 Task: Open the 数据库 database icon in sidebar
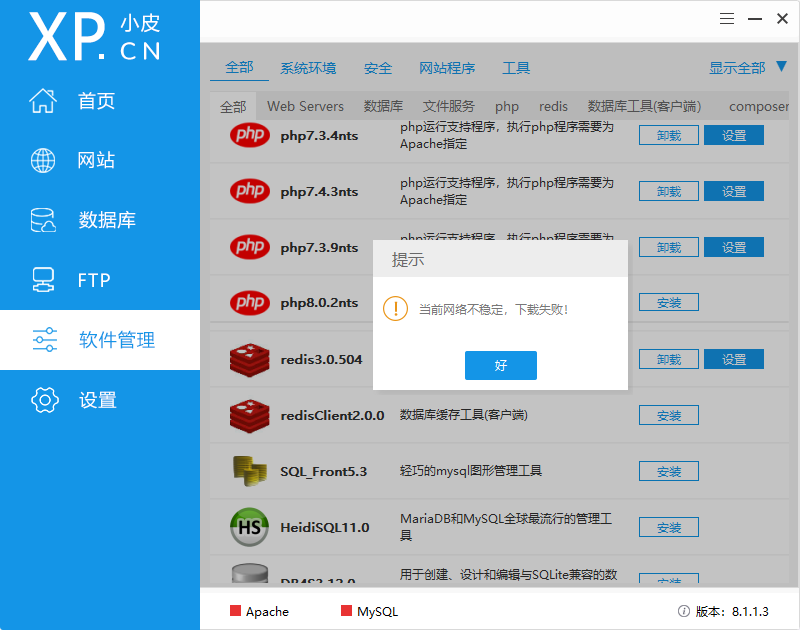click(43, 220)
